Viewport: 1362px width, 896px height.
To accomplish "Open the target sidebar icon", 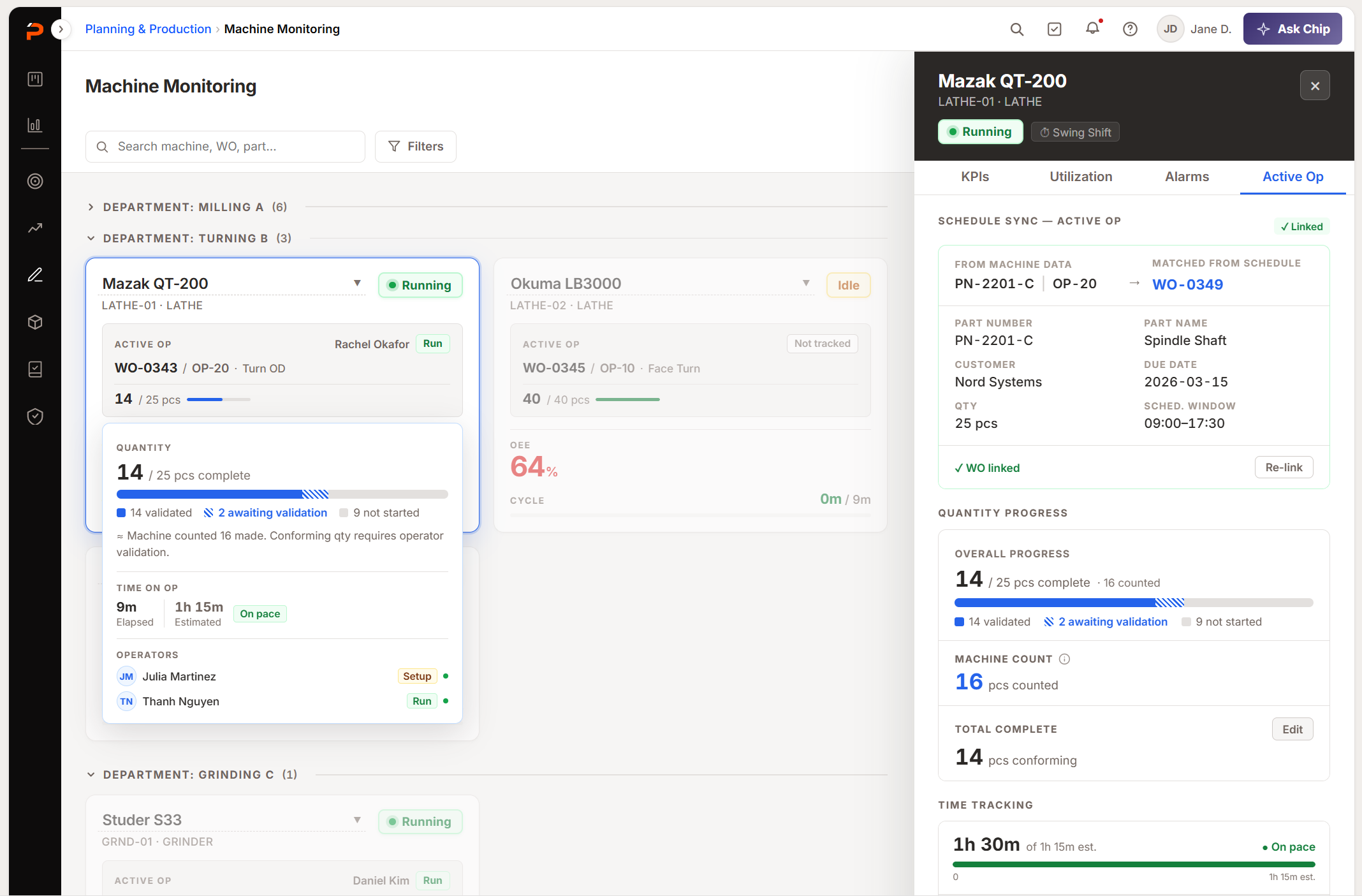I will (35, 181).
